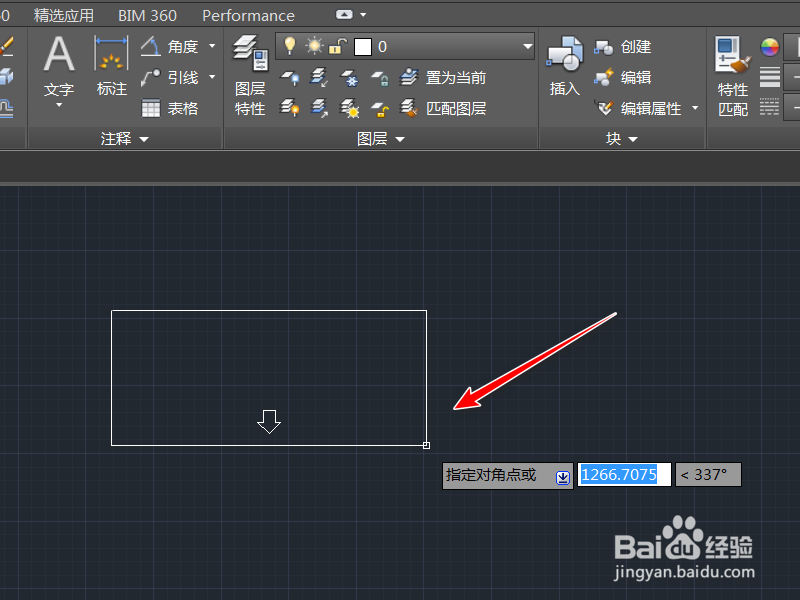Click the Unisolate layer icon

319,108
